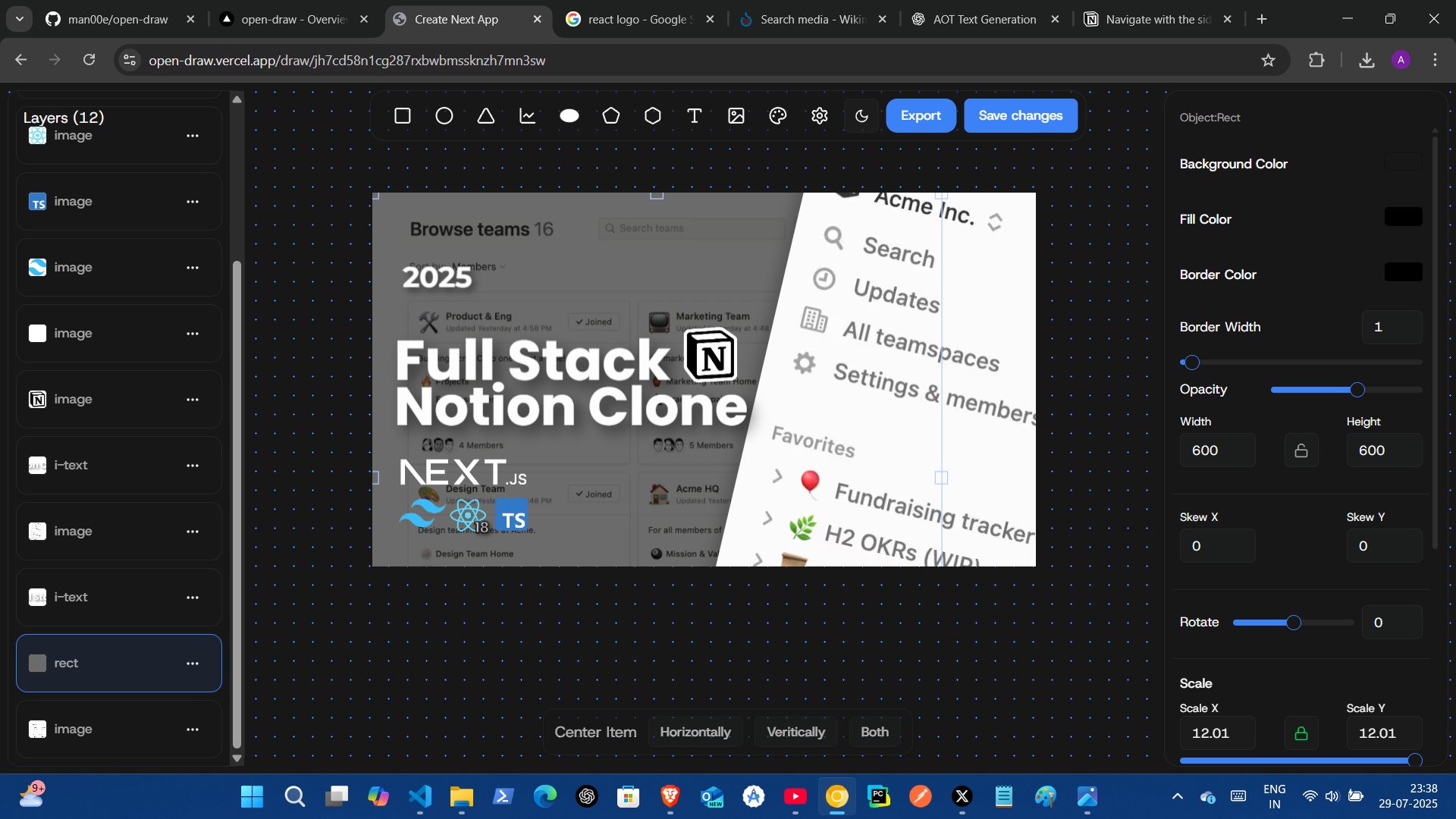This screenshot has width=1456, height=819.
Task: Open the settings gear in toolbar
Action: click(x=819, y=116)
